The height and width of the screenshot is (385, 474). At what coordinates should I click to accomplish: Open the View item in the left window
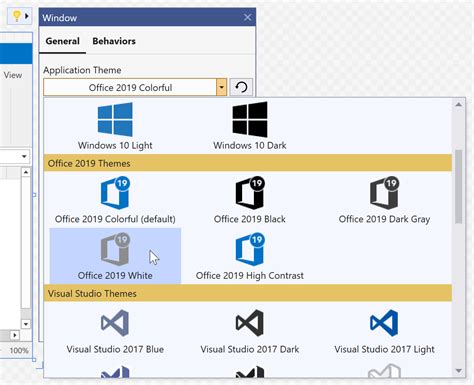click(13, 75)
